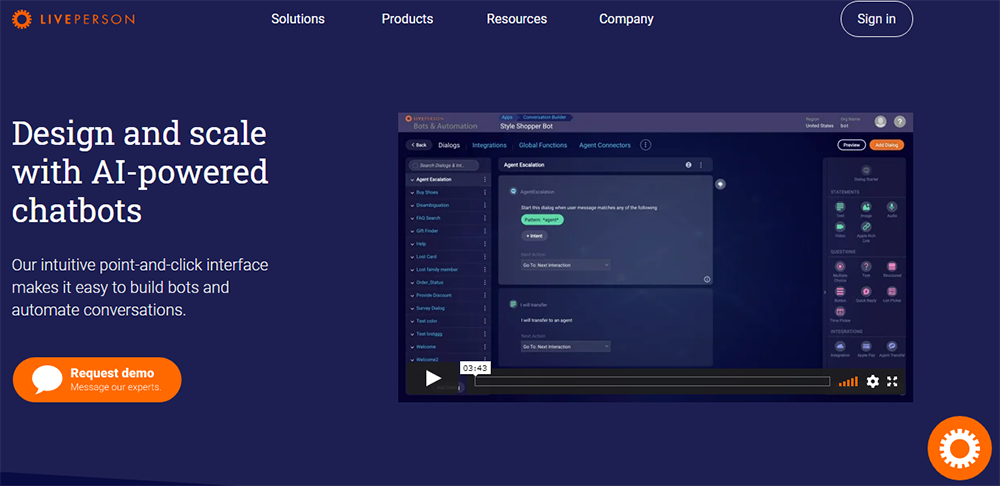Viewport: 1000px width, 486px height.
Task: Click the user avatar in video header
Action: [x=881, y=121]
